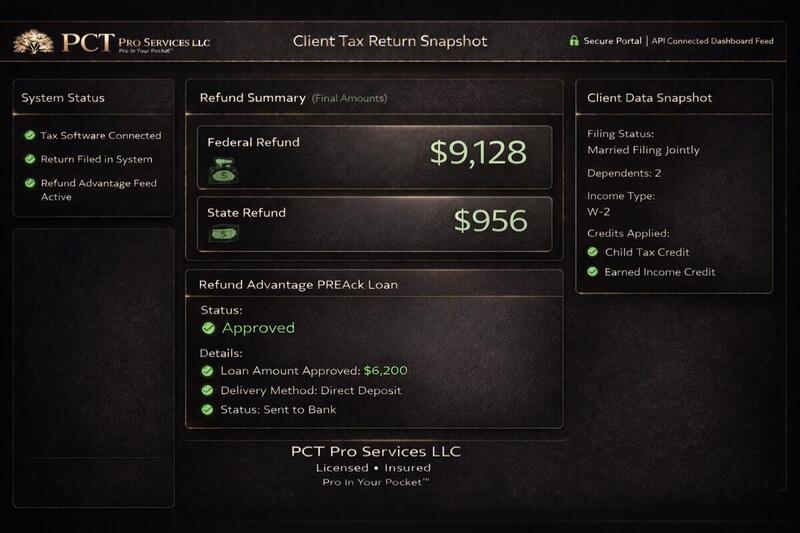
Task: Click the green Secure Portal padlock icon
Action: coord(574,40)
